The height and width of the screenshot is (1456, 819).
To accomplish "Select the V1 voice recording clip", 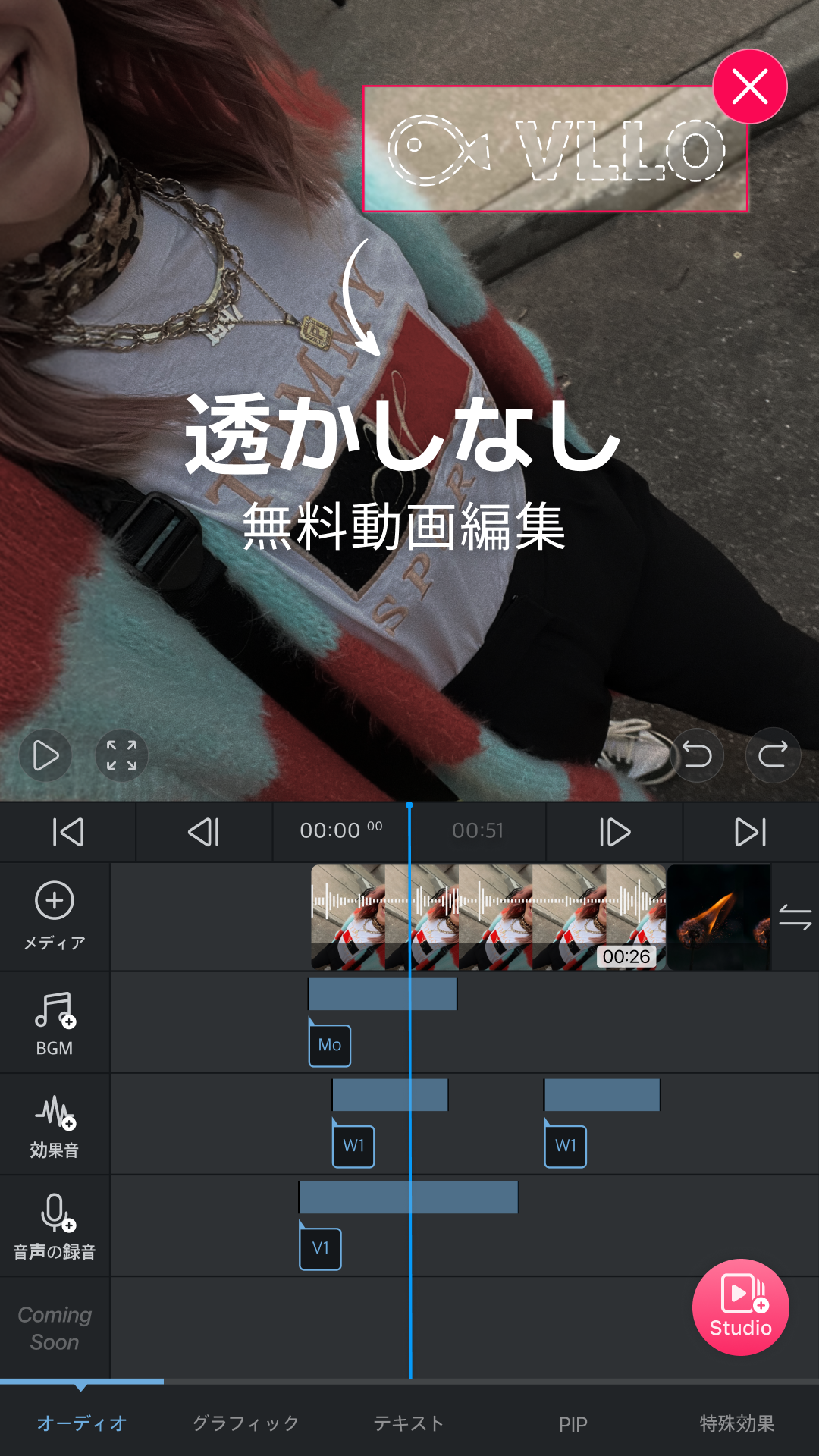I will [321, 1248].
